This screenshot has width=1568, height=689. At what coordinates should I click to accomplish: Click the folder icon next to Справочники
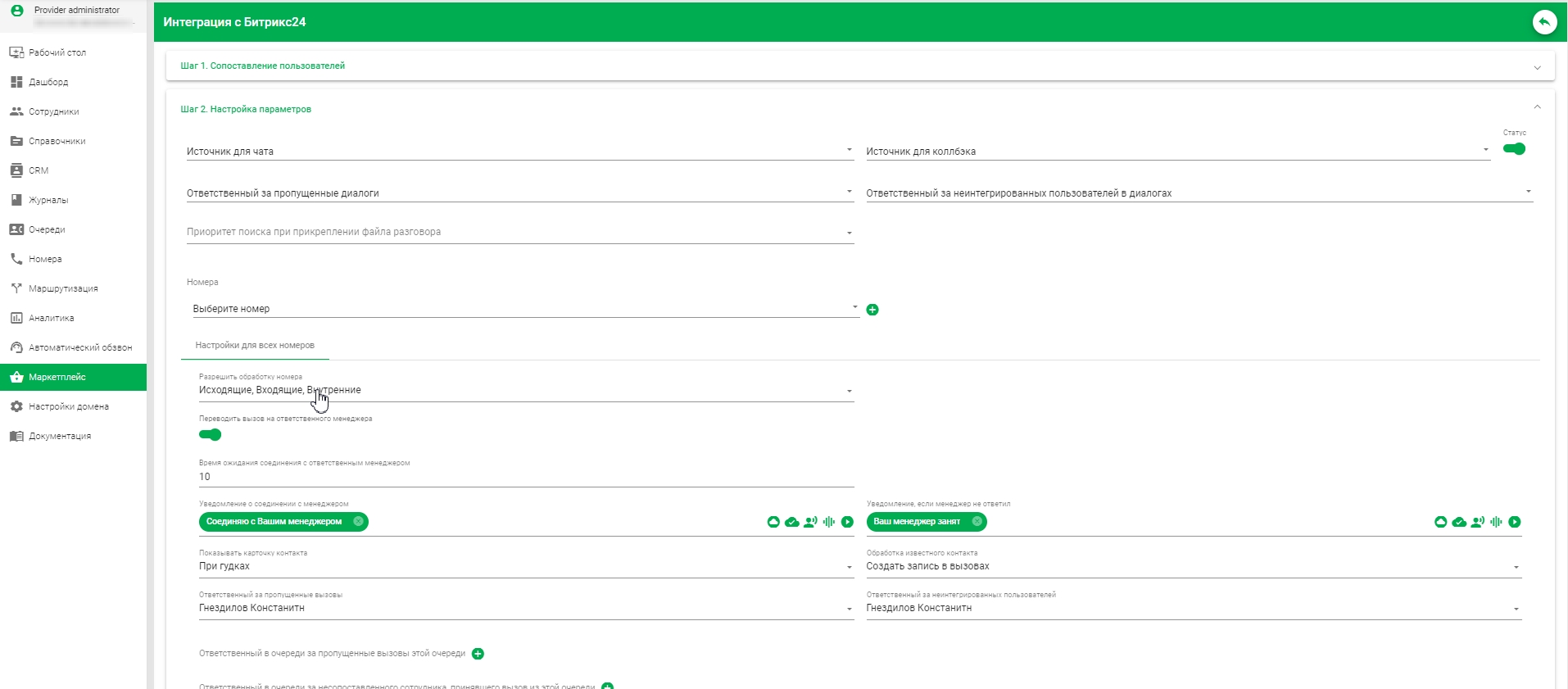16,141
